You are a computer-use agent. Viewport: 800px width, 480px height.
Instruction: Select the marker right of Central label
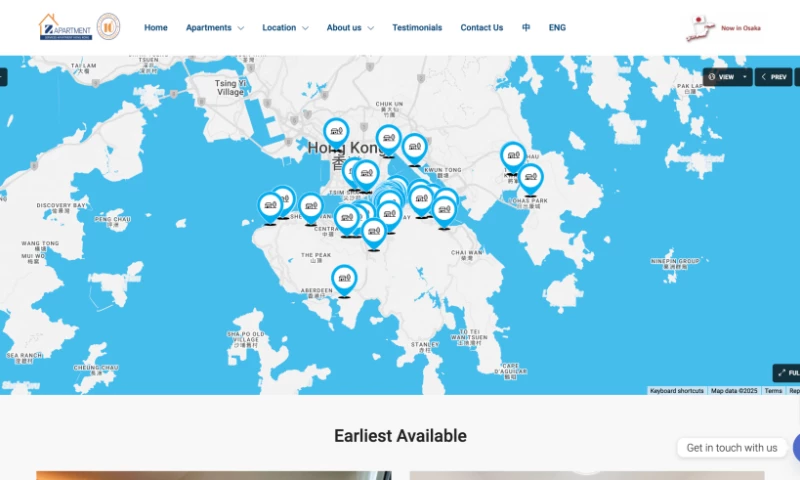[x=347, y=221]
